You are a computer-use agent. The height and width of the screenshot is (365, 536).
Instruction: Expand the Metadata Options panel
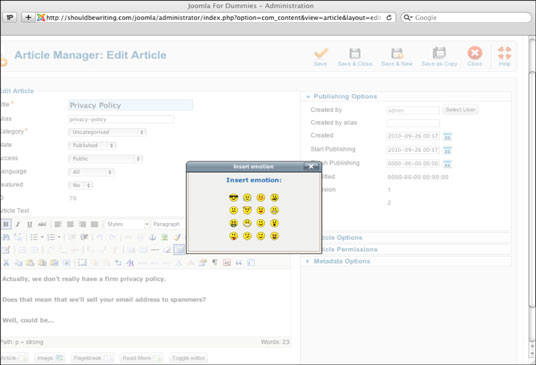[x=341, y=261]
